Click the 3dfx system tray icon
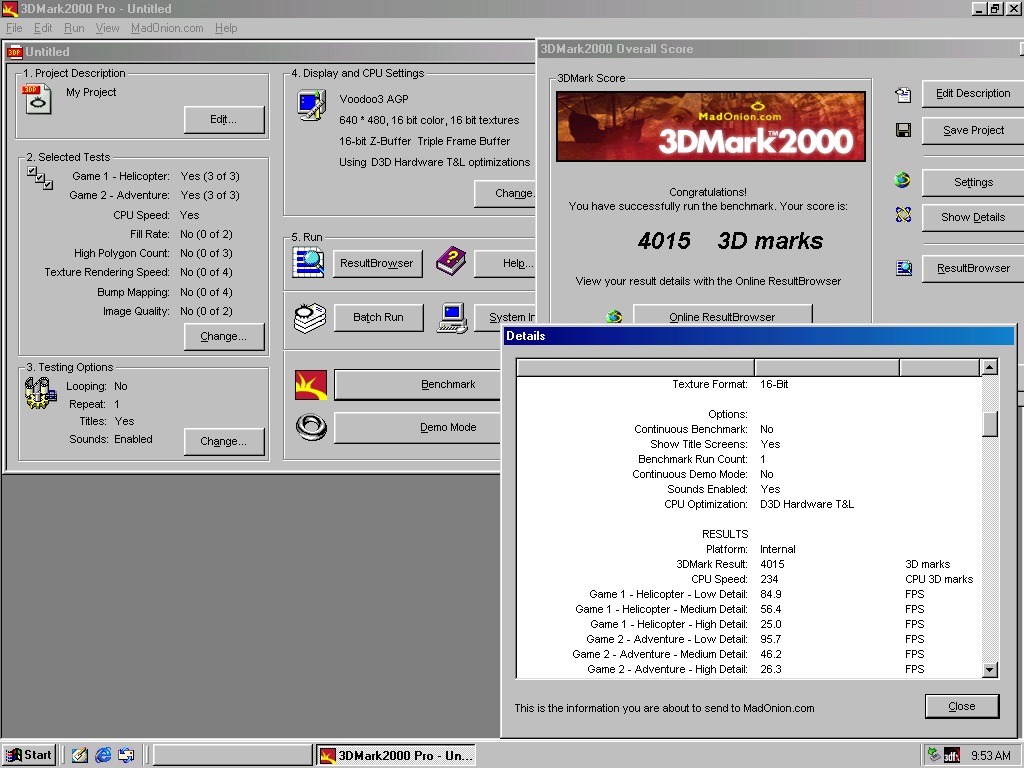This screenshot has width=1024, height=768. click(952, 756)
